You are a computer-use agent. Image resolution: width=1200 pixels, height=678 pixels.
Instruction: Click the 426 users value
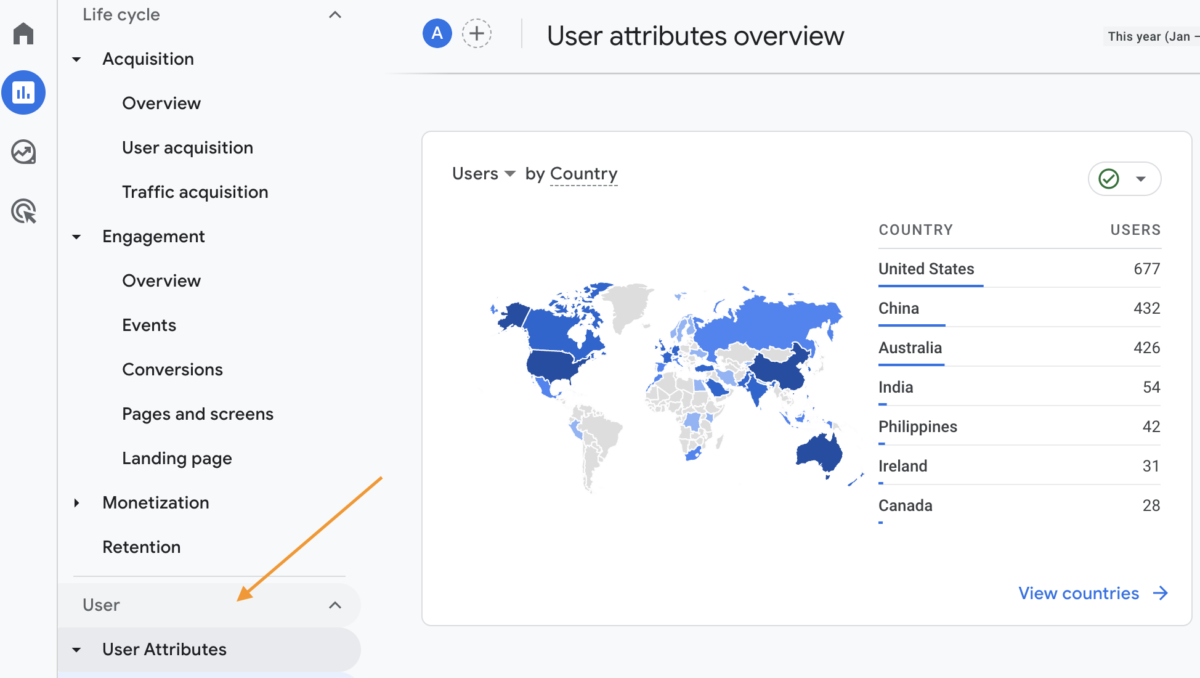pyautogui.click(x=1147, y=348)
